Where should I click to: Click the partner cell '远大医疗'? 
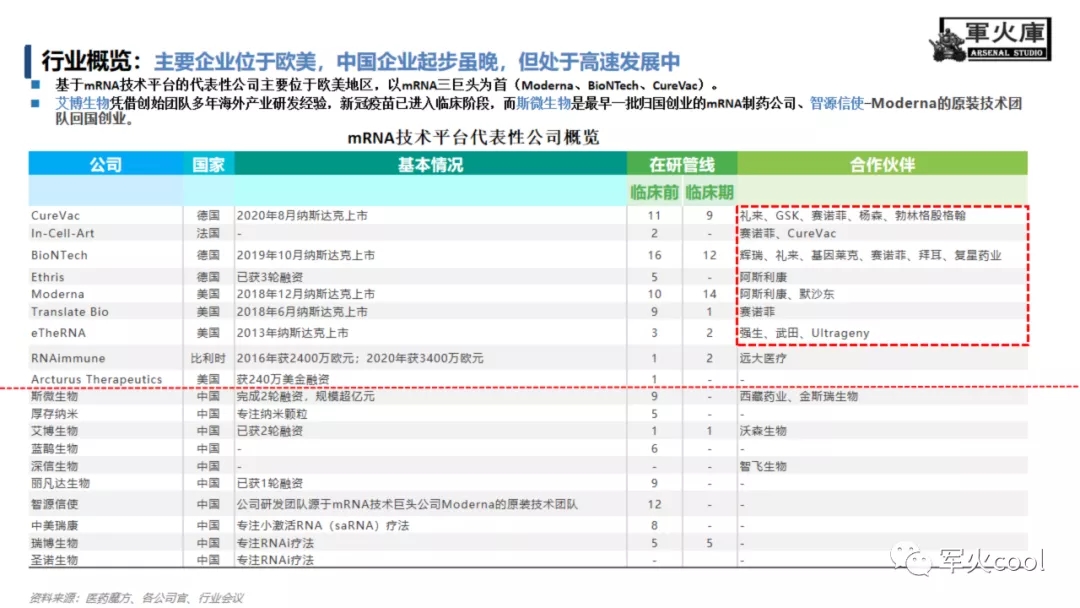click(763, 358)
